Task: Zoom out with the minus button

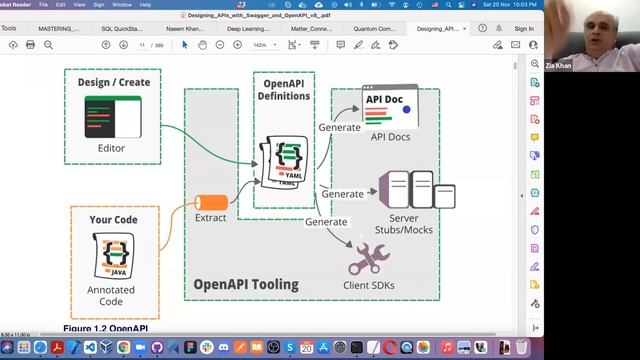Action: tap(220, 45)
